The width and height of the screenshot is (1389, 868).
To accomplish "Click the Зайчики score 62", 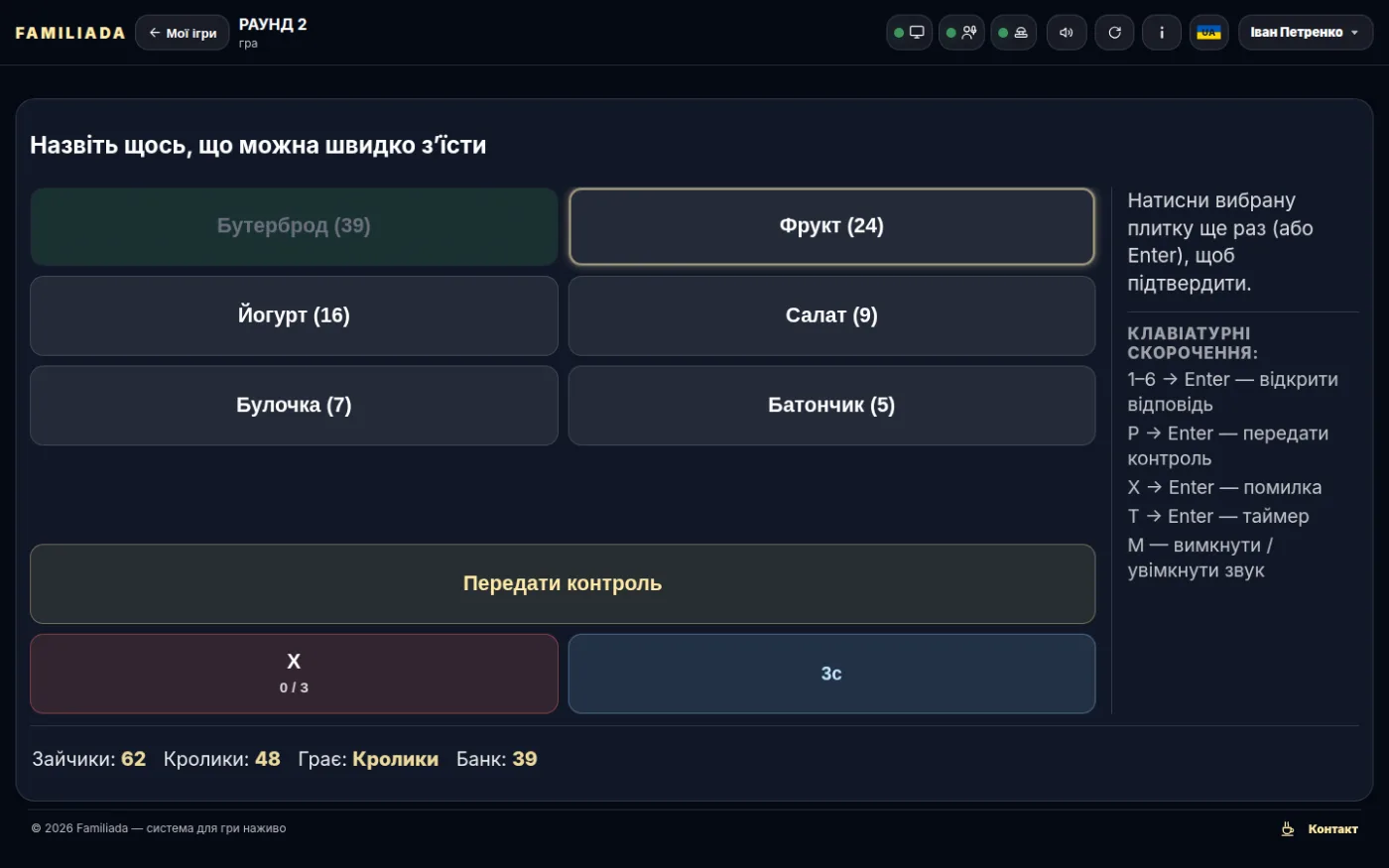I will tap(133, 759).
